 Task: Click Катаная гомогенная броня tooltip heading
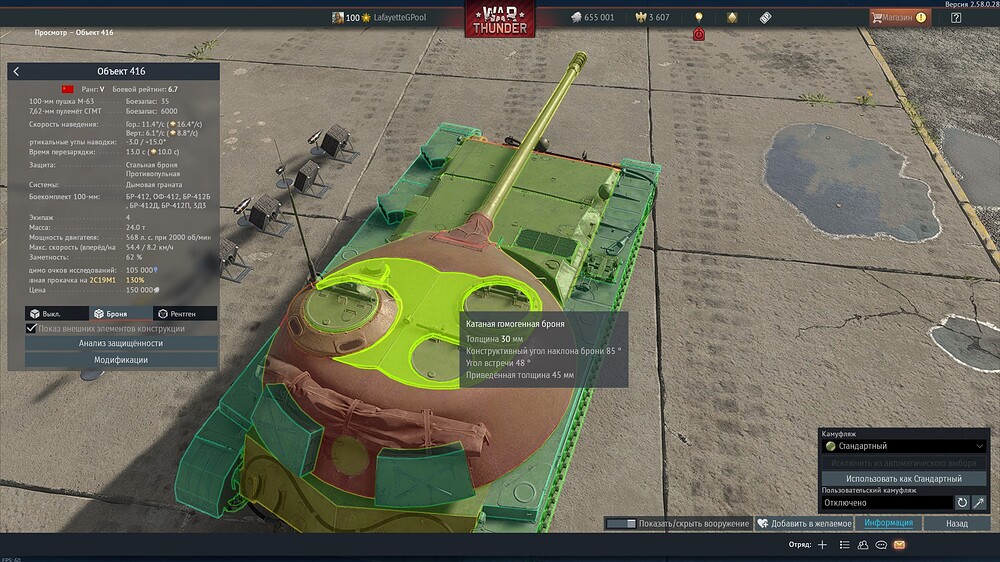pyautogui.click(x=515, y=324)
